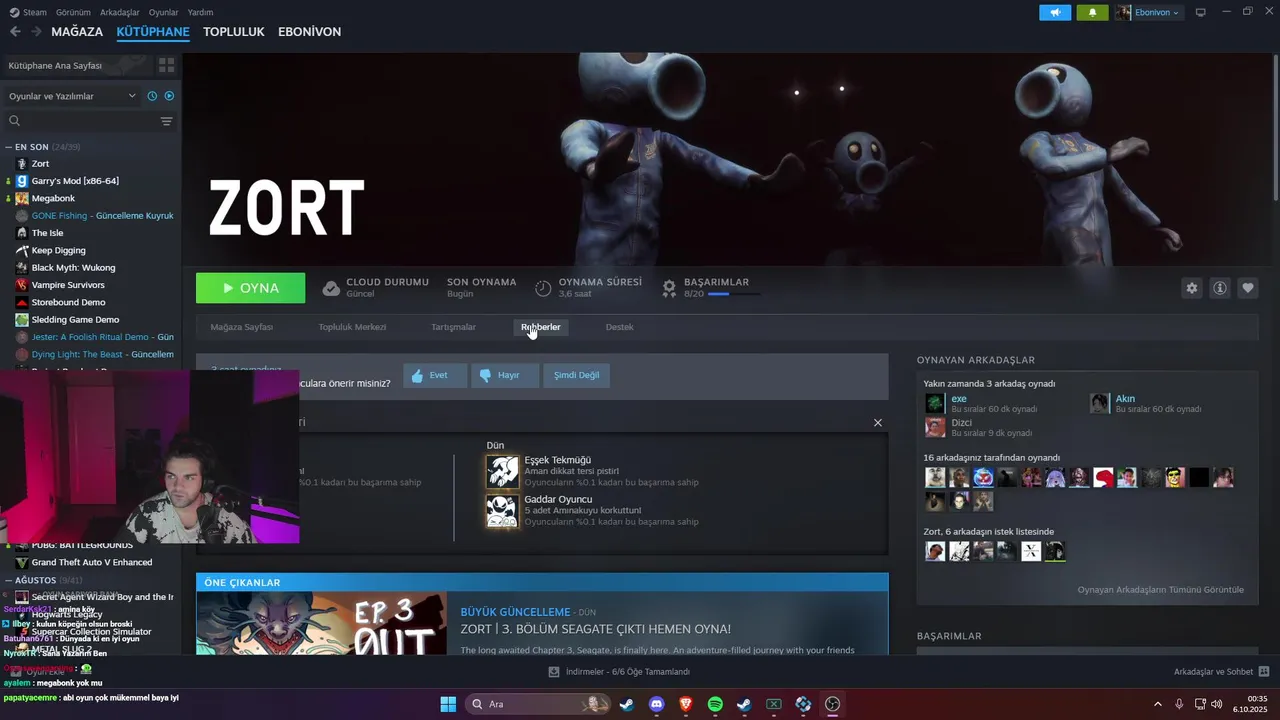Close the achievements activity panel

(x=878, y=423)
